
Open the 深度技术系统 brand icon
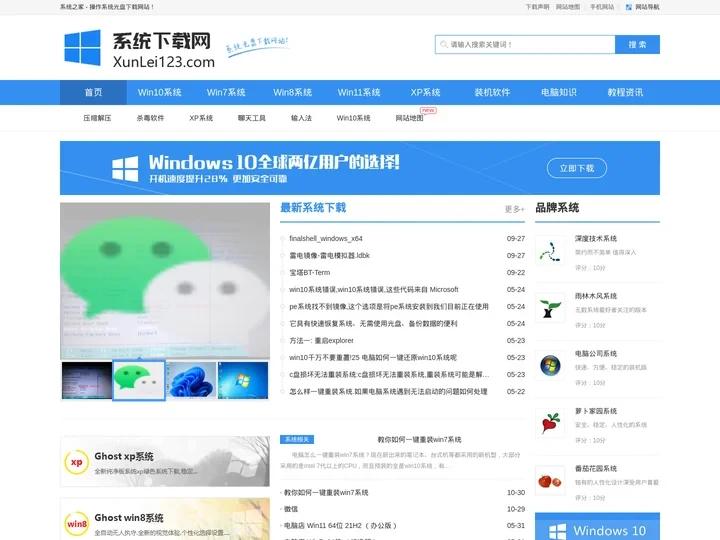coord(550,251)
